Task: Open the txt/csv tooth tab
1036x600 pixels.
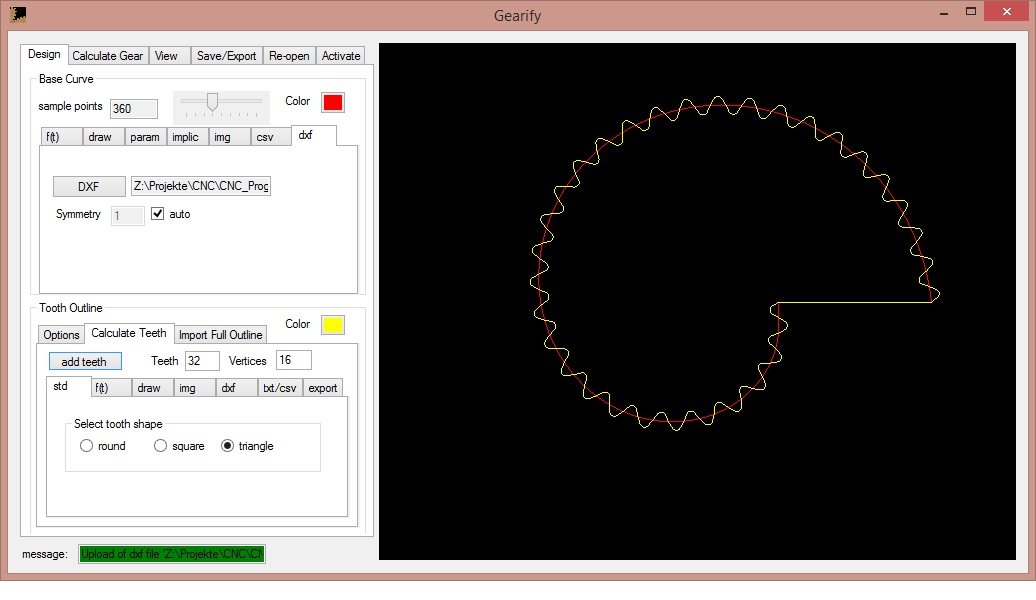Action: click(x=280, y=388)
